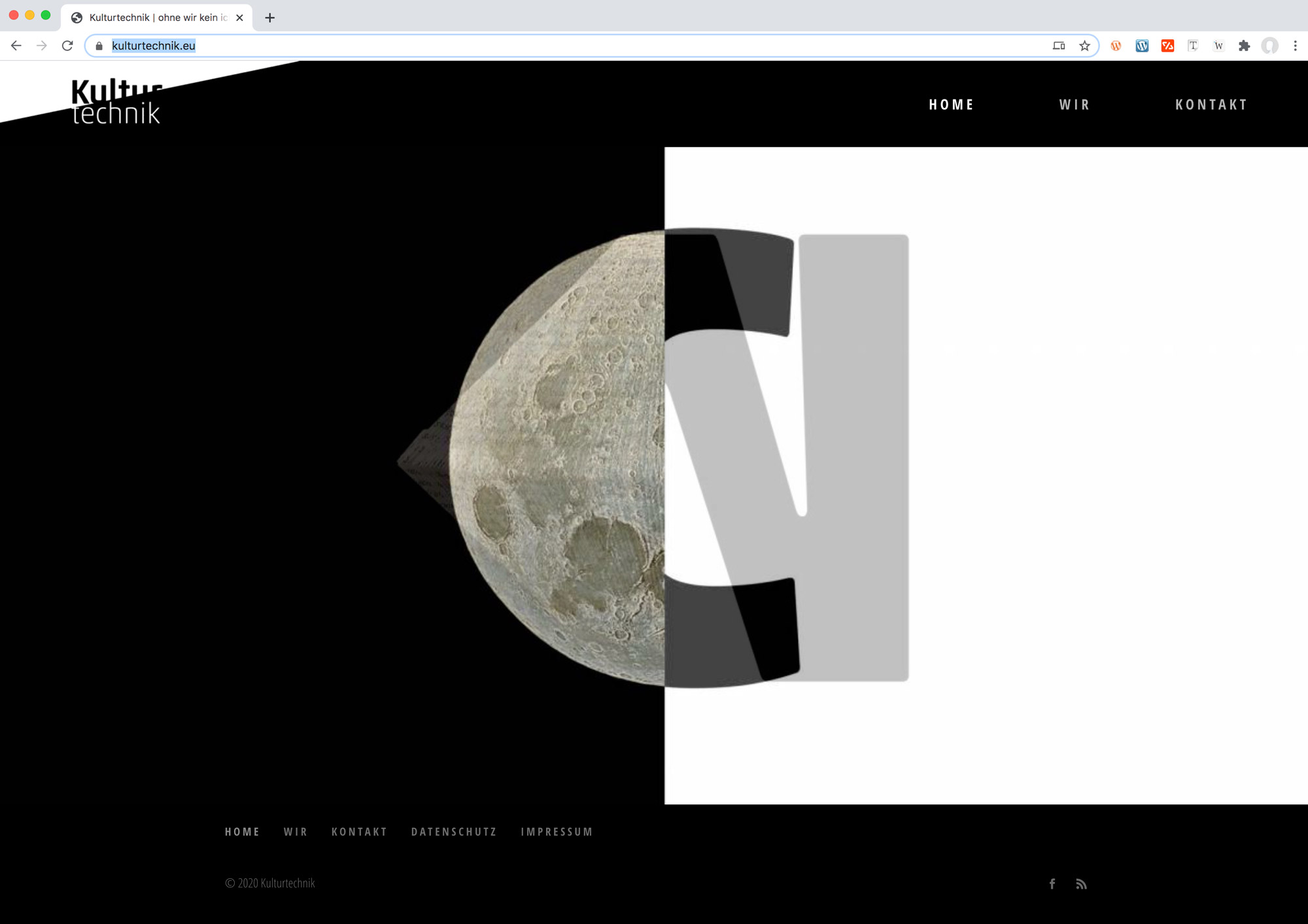Click the browser forward arrow
This screenshot has height=924, width=1308.
[x=42, y=46]
